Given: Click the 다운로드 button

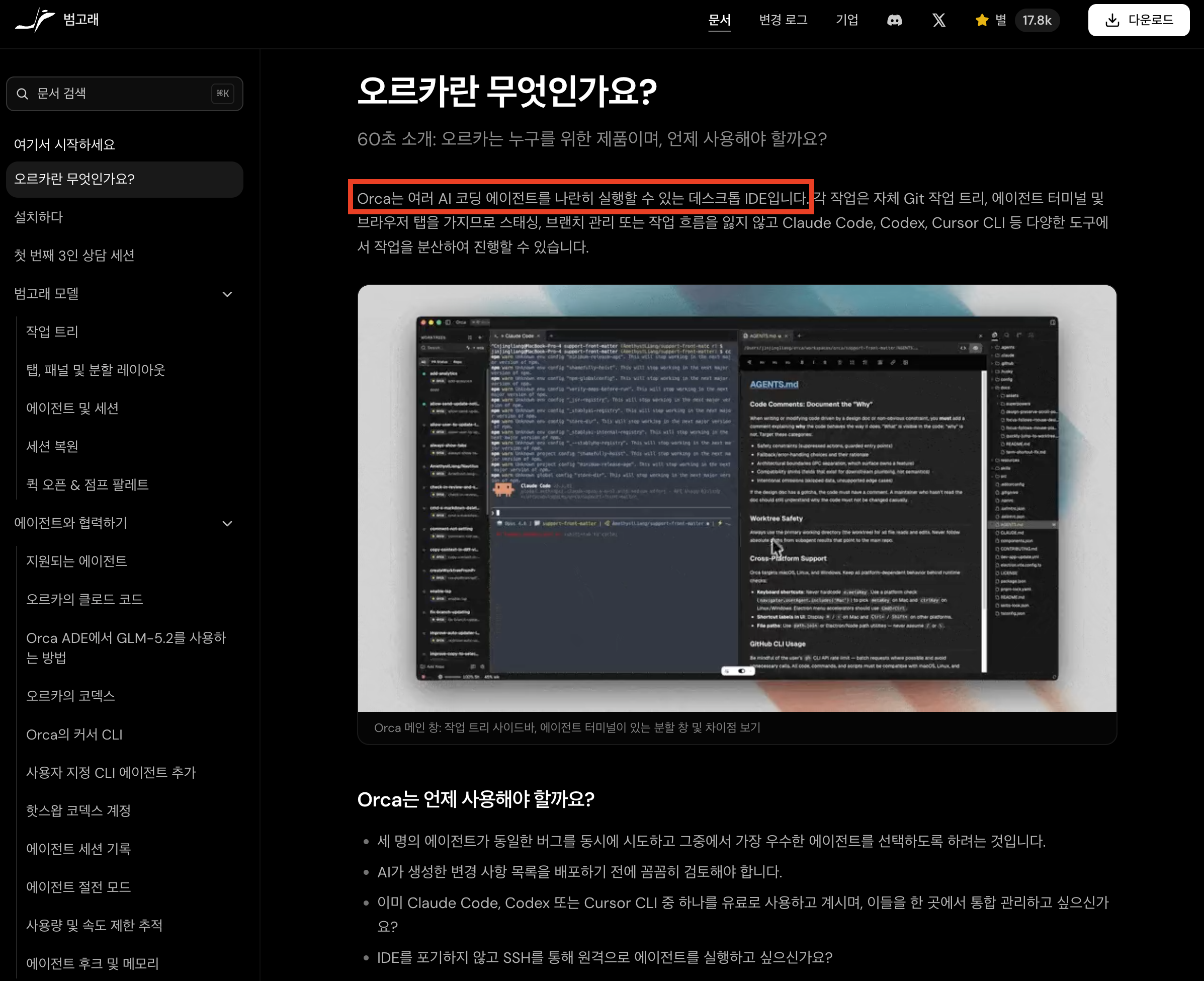Looking at the screenshot, I should pos(1139,20).
